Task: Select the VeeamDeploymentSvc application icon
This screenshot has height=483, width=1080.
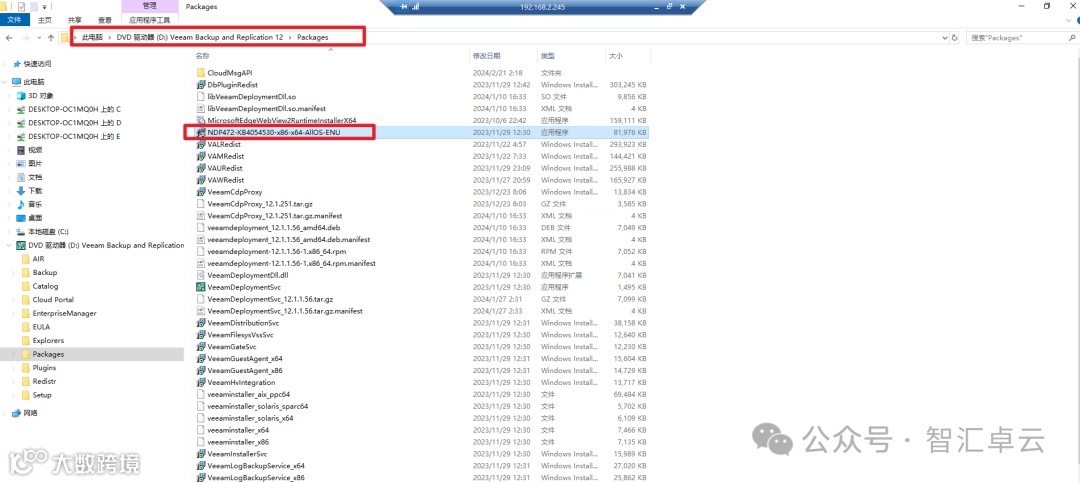Action: [x=200, y=287]
